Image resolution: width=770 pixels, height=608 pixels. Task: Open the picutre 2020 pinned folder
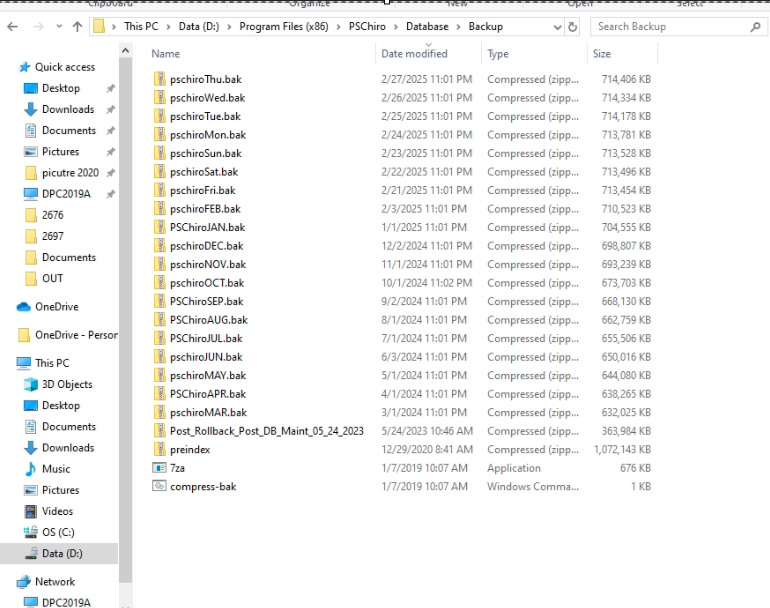[x=70, y=173]
